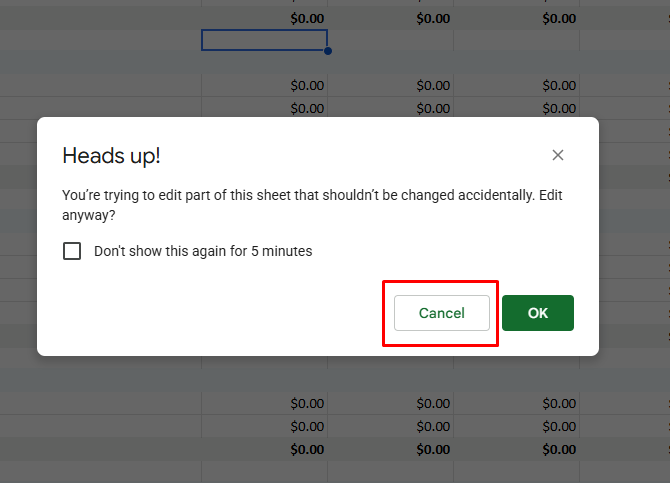Select the outlined empty cell with the fill handle
Viewport: 670px width, 483px height.
point(264,40)
